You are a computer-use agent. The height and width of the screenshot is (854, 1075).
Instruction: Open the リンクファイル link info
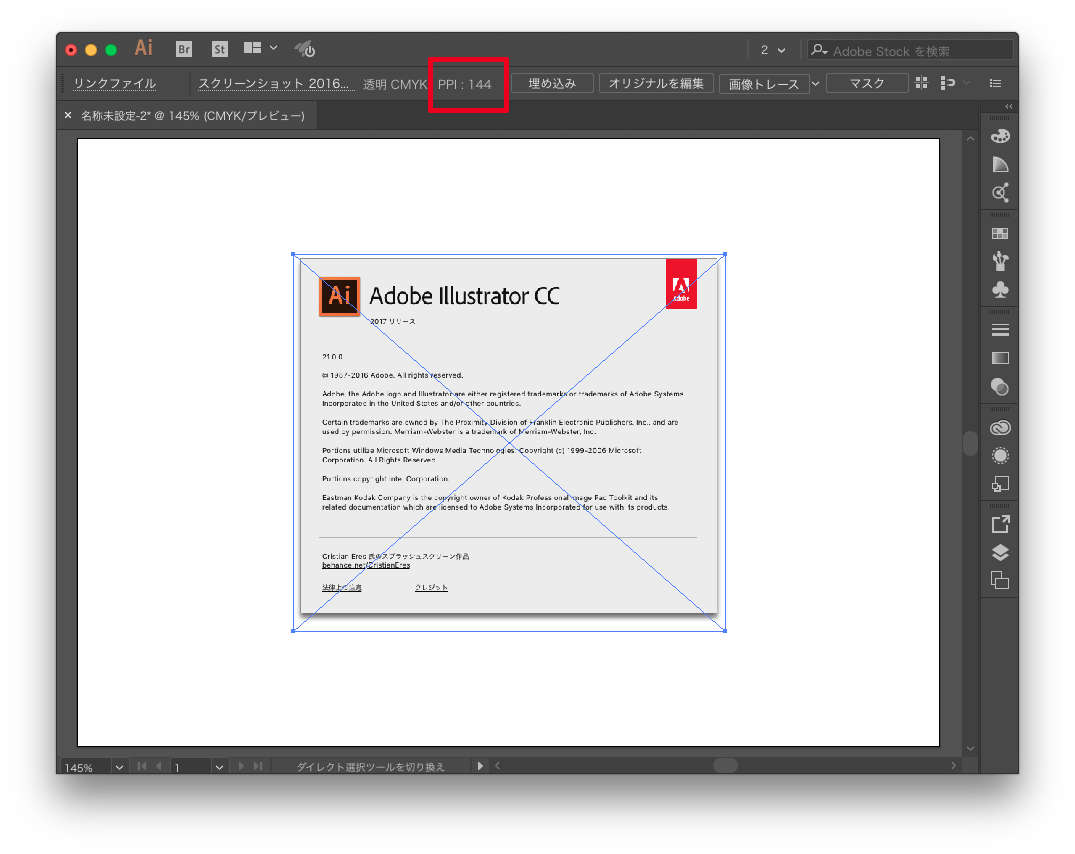pyautogui.click(x=114, y=84)
